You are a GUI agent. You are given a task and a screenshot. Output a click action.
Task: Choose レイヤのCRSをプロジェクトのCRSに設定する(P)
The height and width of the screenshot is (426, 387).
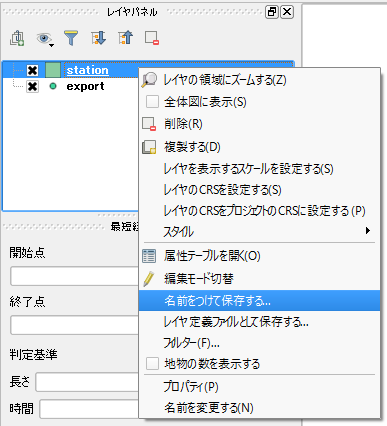coord(259,211)
